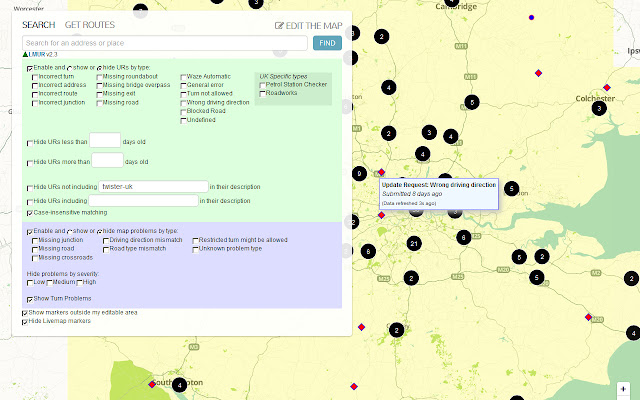Click the pencil icon beside Edit the Map
The width and height of the screenshot is (640, 400).
click(279, 26)
